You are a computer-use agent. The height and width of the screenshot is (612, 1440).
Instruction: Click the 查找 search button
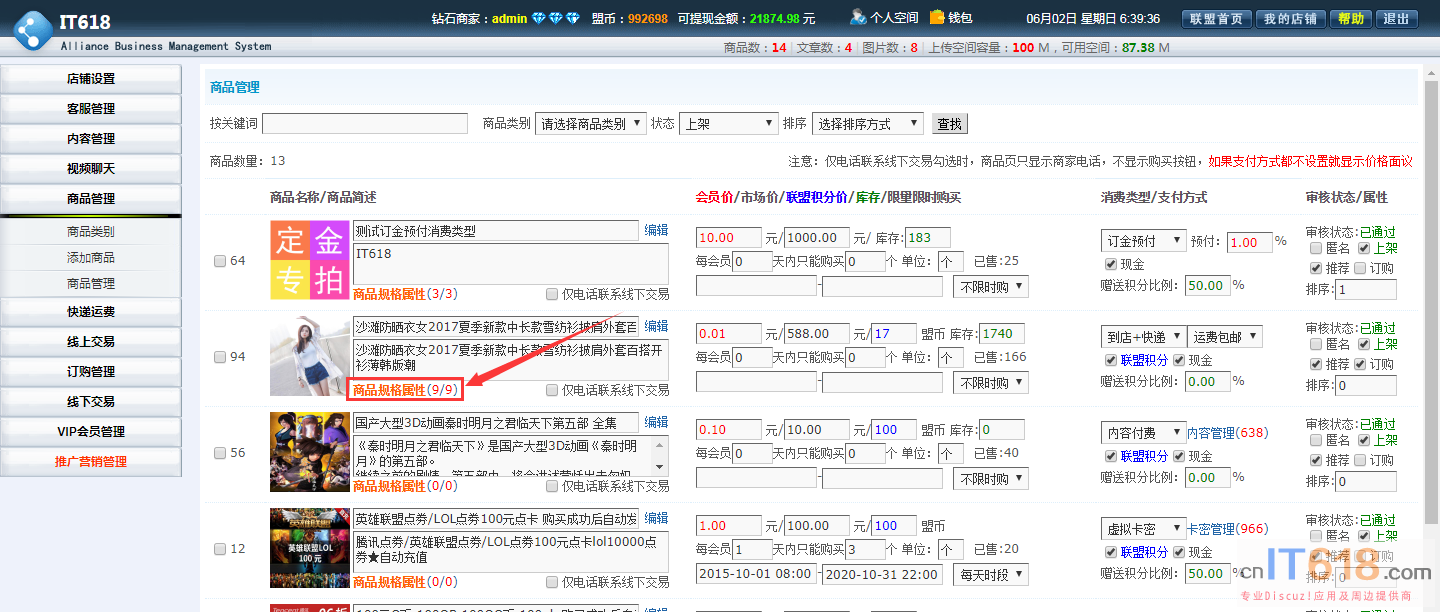pos(949,124)
